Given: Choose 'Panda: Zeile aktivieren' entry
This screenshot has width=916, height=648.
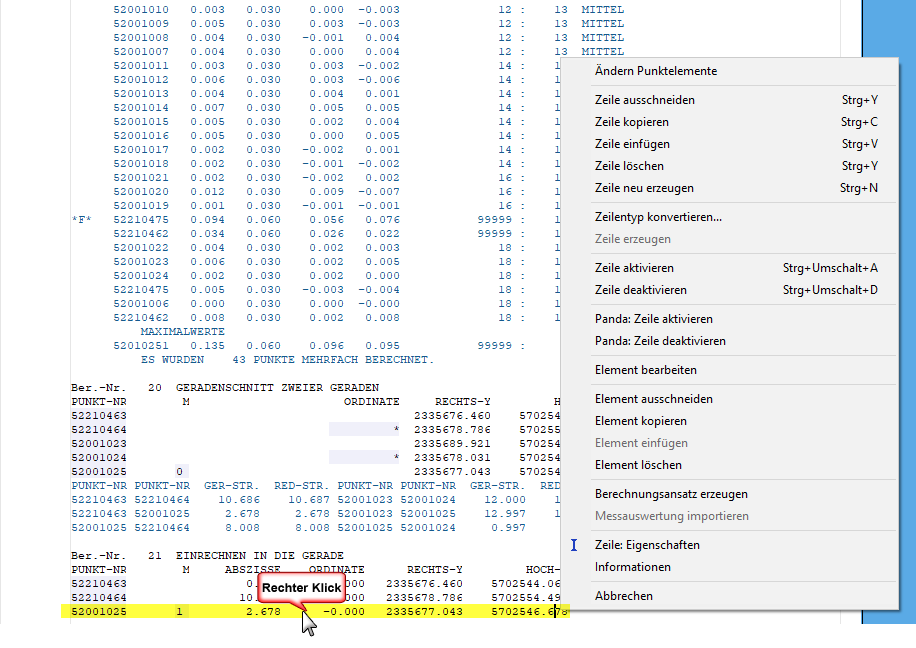Looking at the screenshot, I should pyautogui.click(x=653, y=319).
